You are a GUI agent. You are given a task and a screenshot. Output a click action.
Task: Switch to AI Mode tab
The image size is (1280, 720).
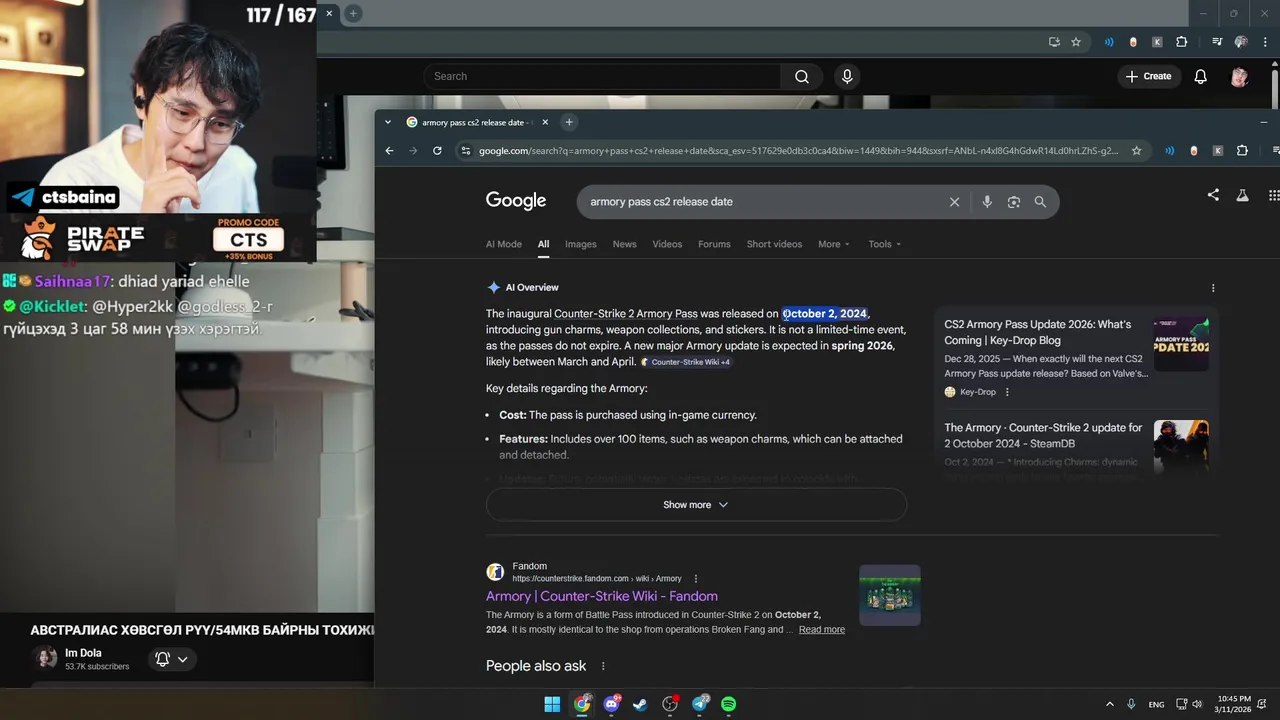(x=504, y=244)
